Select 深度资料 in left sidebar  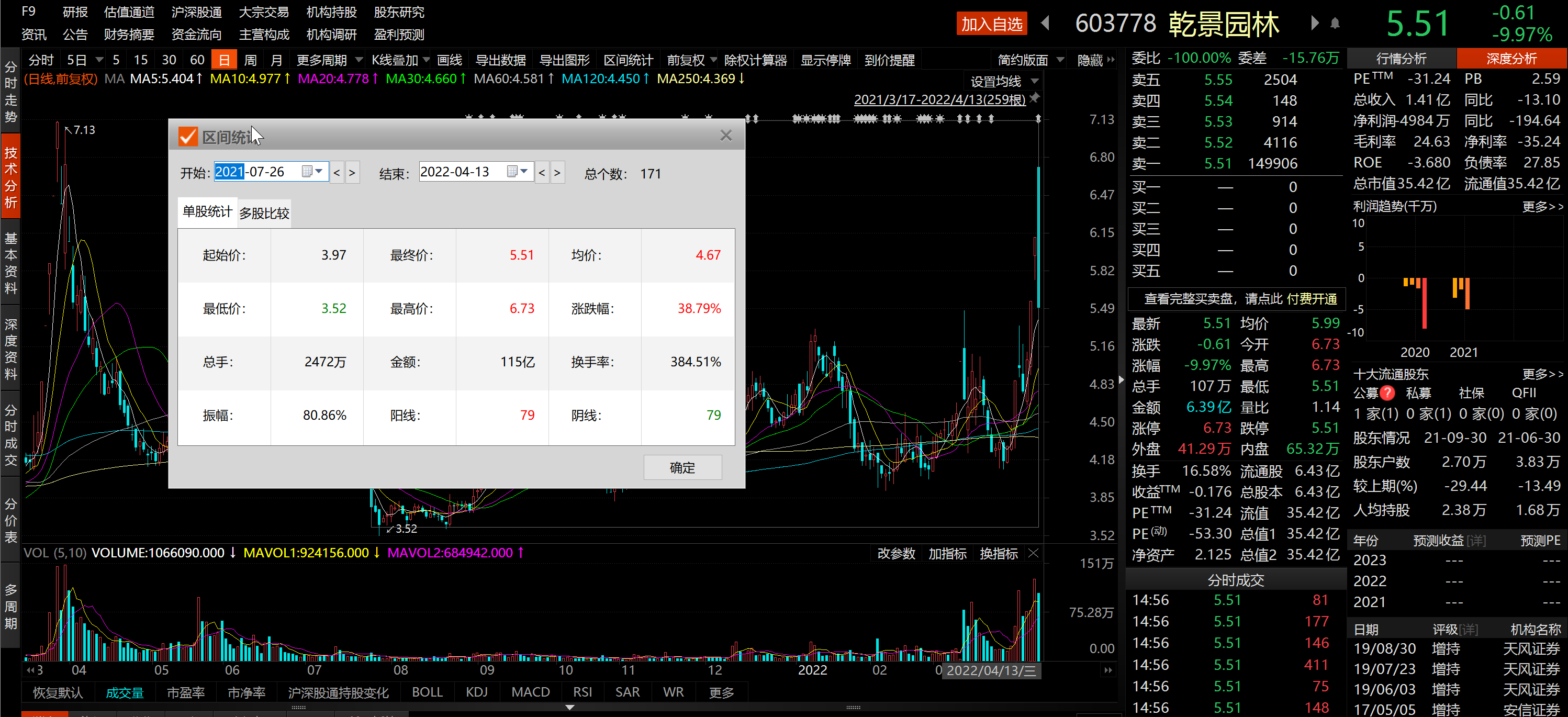coord(11,349)
